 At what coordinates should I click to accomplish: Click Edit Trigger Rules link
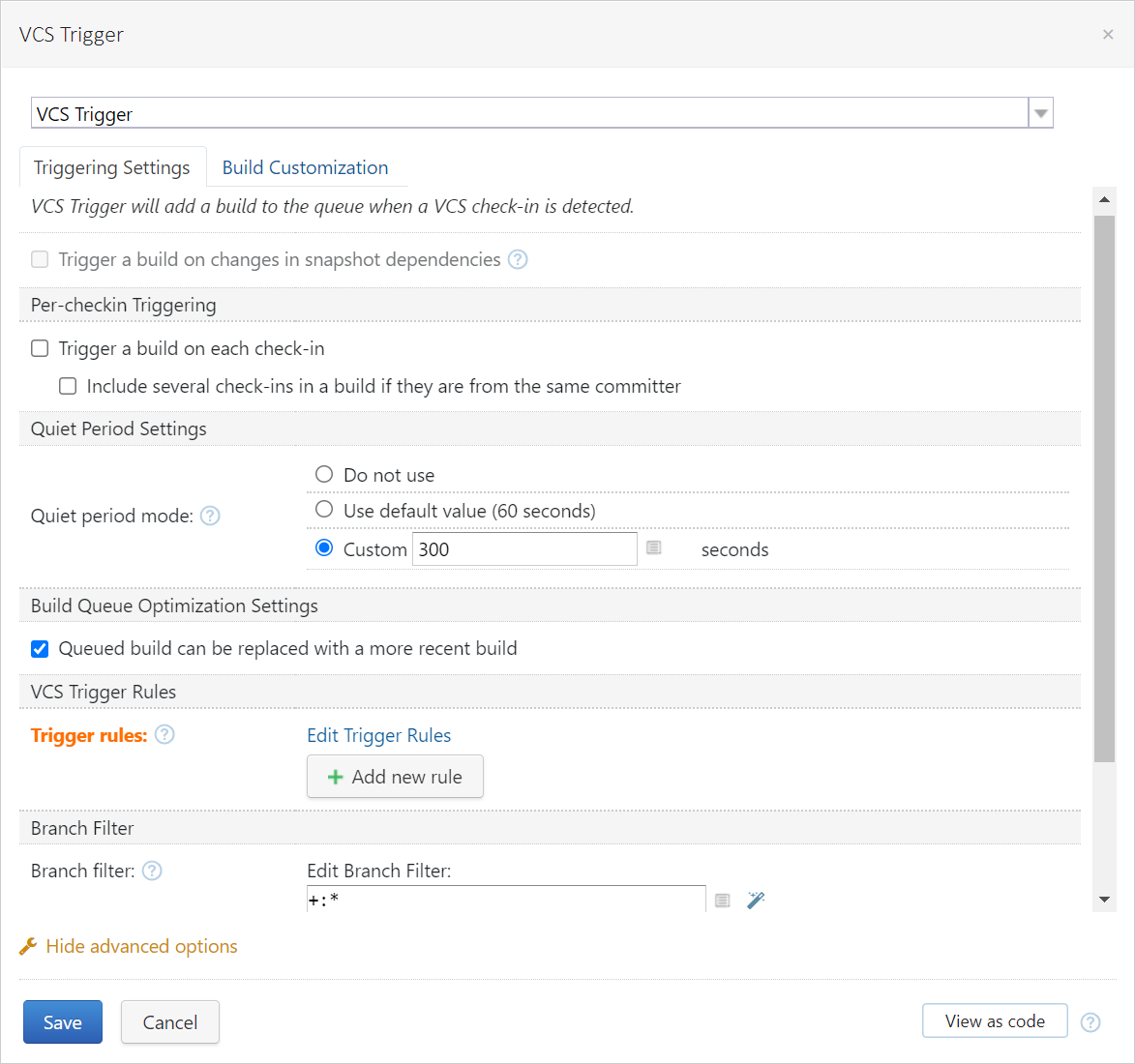pyautogui.click(x=378, y=735)
